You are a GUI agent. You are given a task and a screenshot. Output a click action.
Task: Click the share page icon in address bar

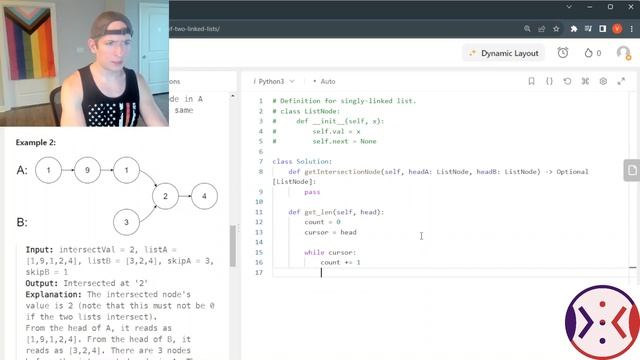pos(542,29)
